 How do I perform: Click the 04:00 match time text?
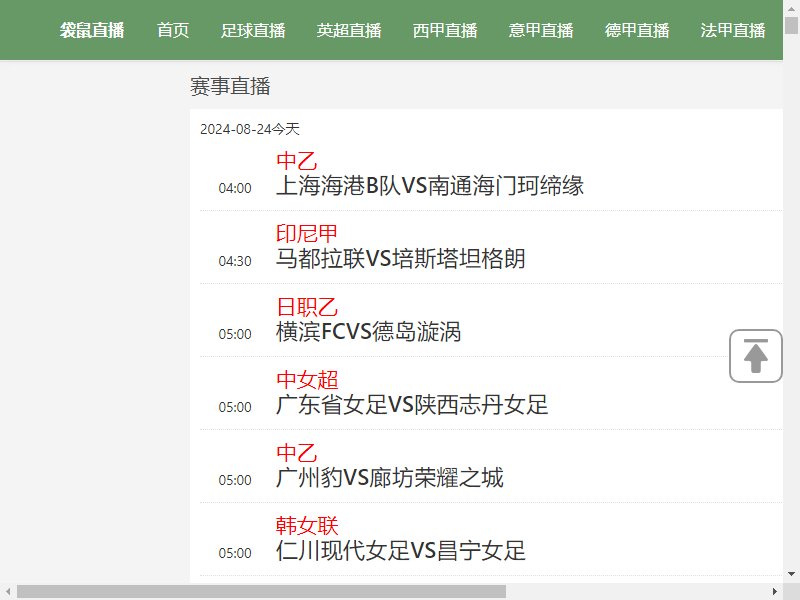pos(235,188)
